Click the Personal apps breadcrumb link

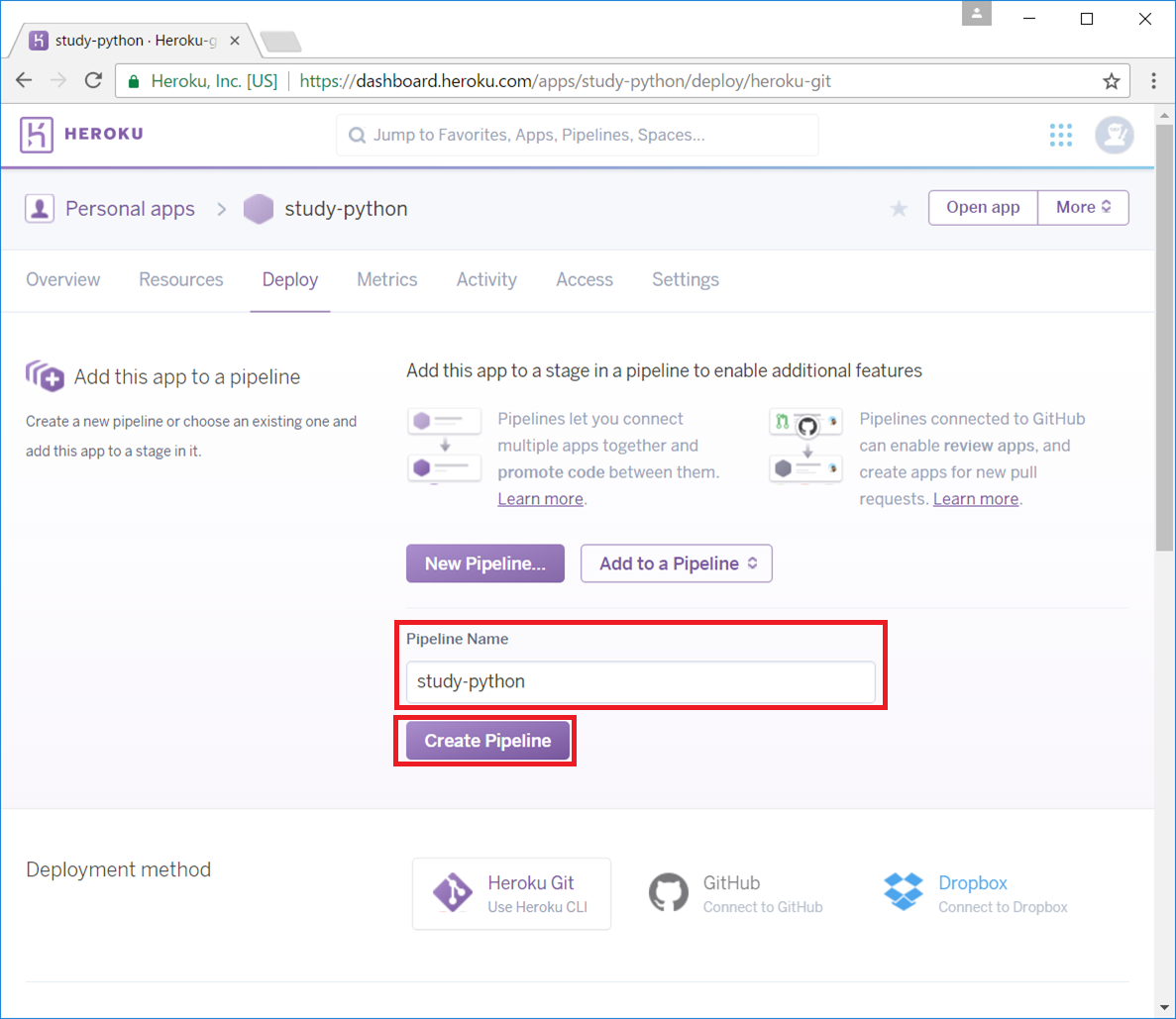(x=130, y=209)
